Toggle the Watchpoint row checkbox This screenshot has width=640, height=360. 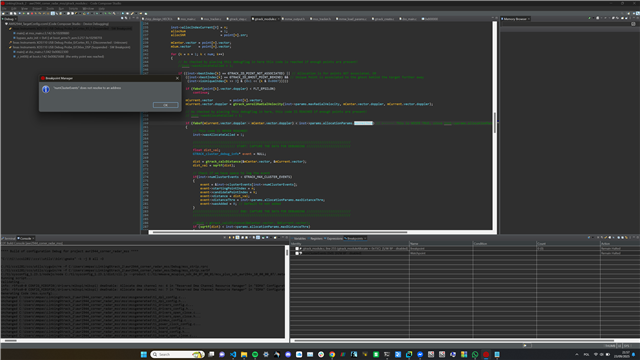[297, 253]
